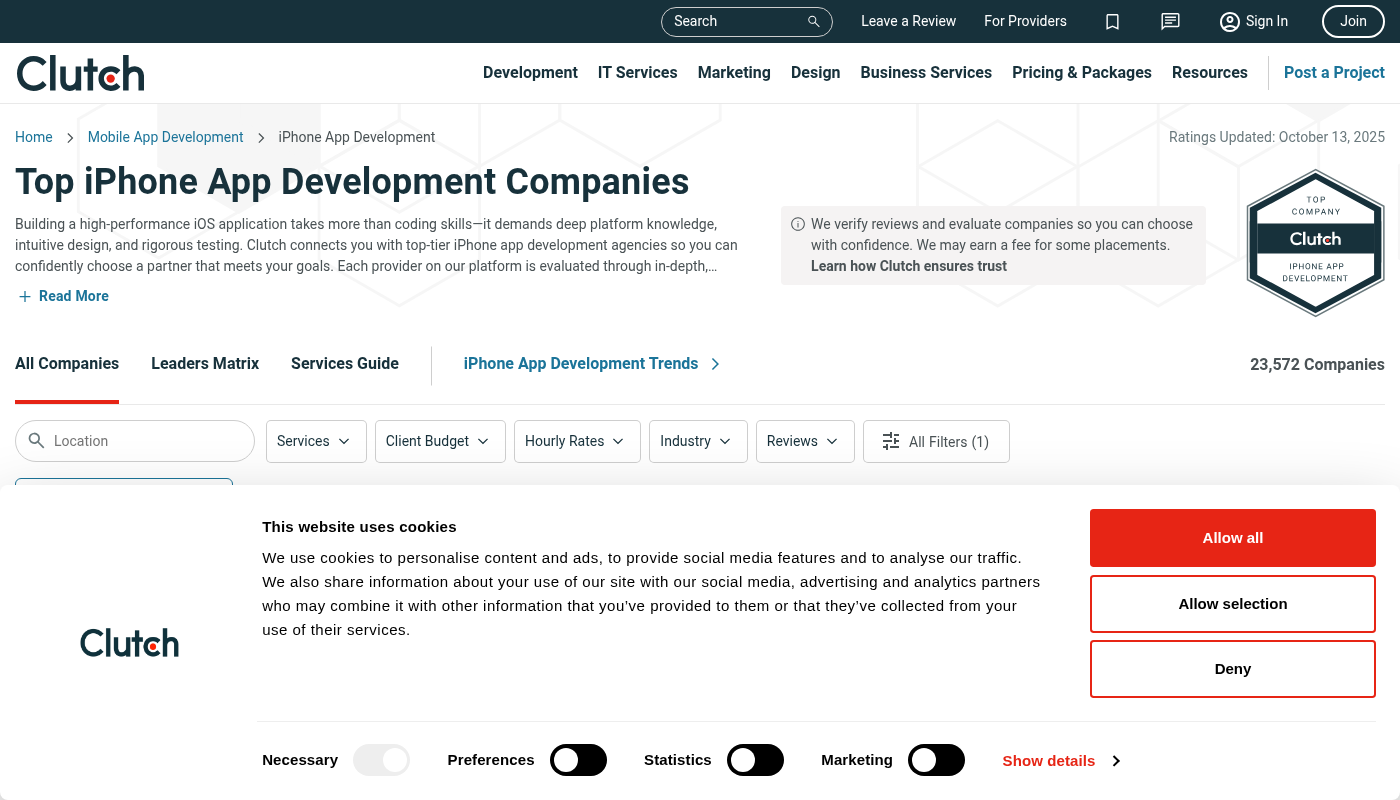
Task: Click the Top Company iPhone App badge
Action: [1315, 242]
